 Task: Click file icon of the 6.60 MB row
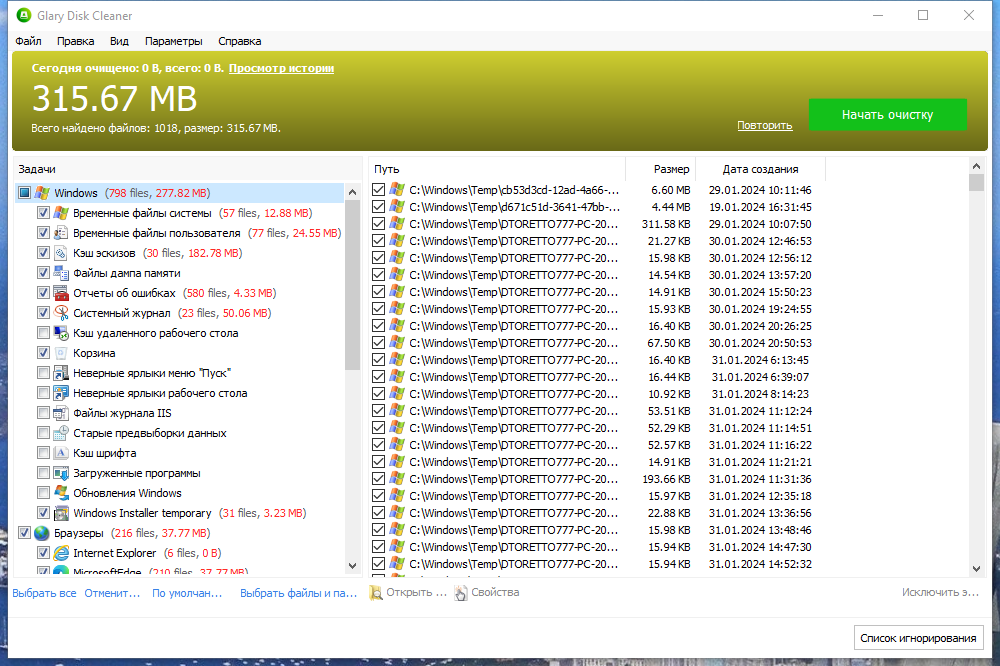[x=397, y=189]
